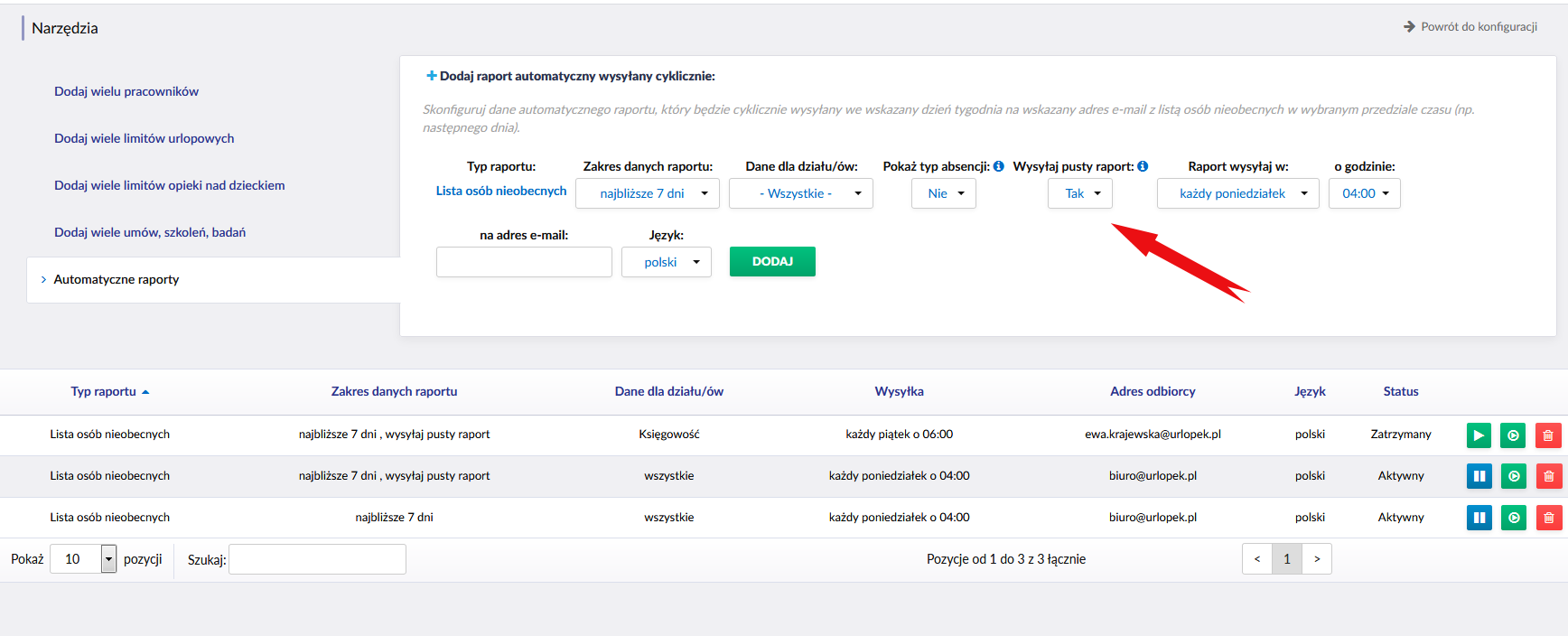
Task: Go to the next page with '>' button
Action: (x=1317, y=559)
